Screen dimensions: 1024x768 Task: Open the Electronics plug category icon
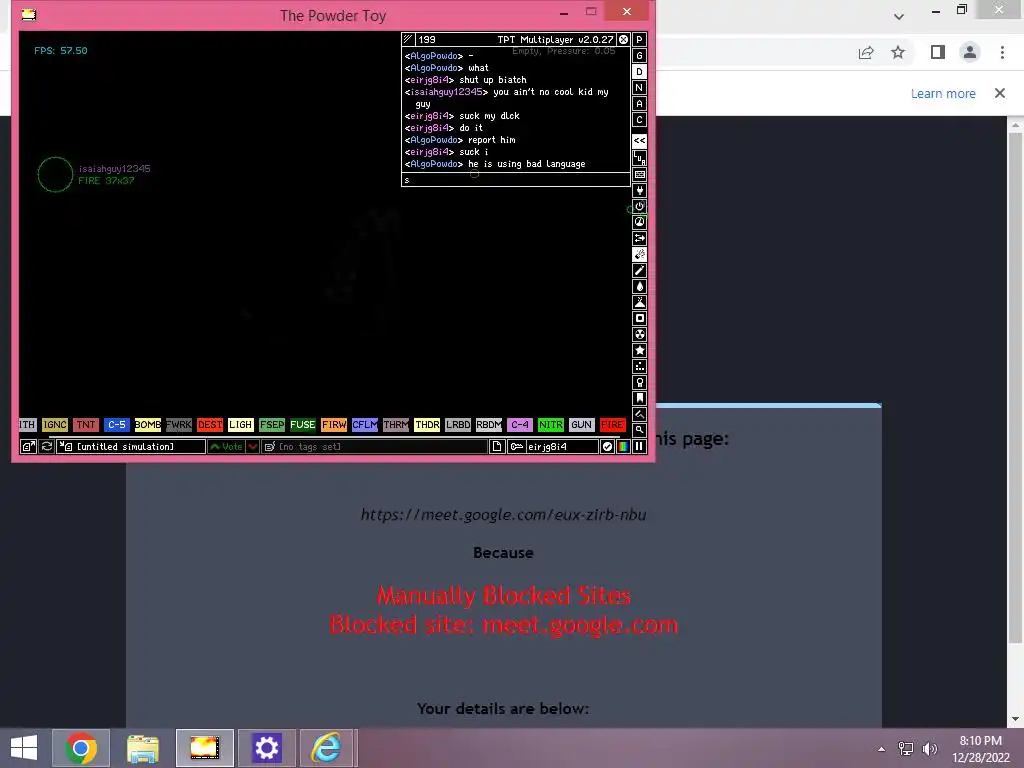639,191
